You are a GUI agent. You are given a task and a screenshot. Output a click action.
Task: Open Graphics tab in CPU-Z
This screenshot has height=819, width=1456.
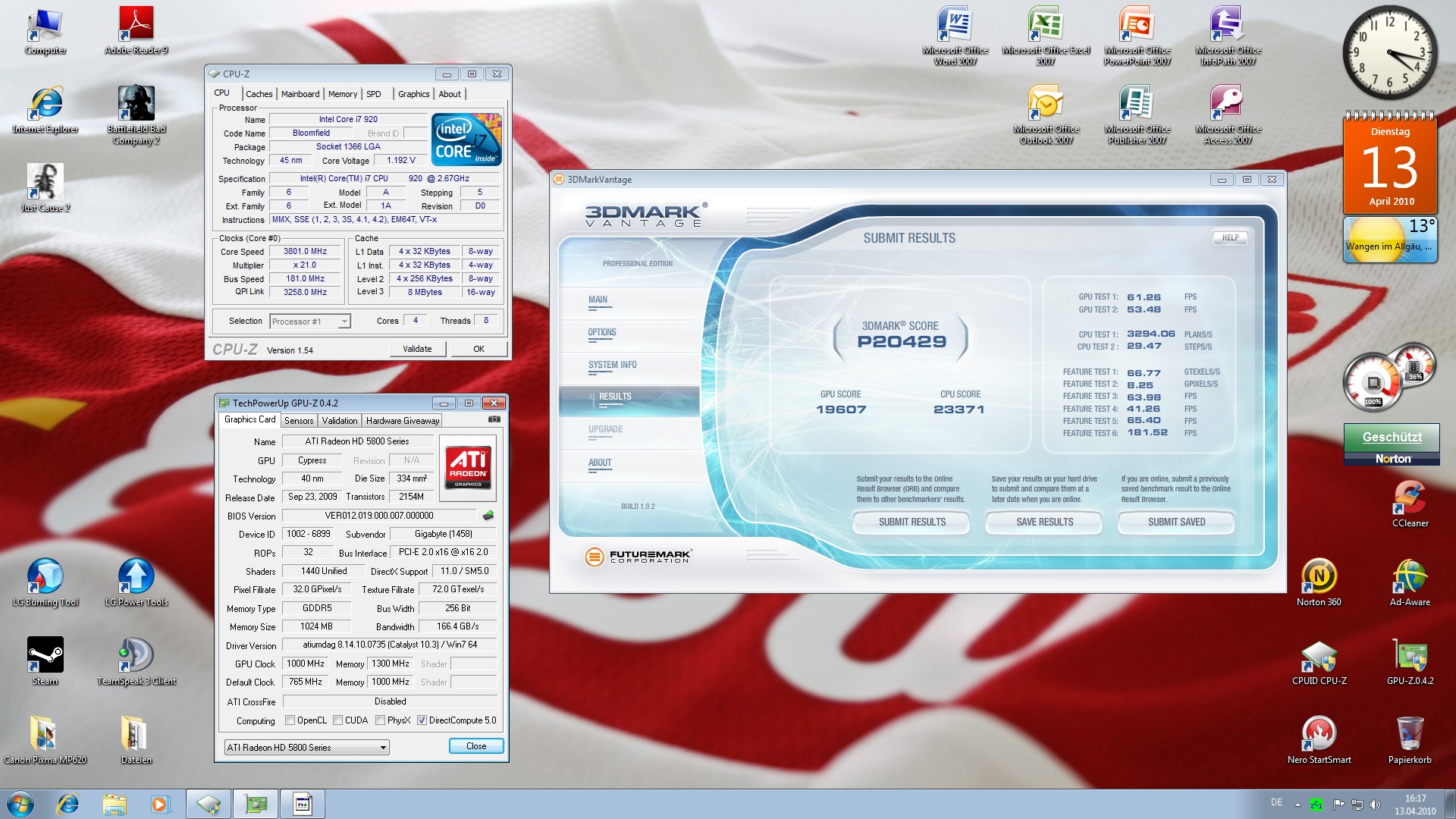point(413,94)
